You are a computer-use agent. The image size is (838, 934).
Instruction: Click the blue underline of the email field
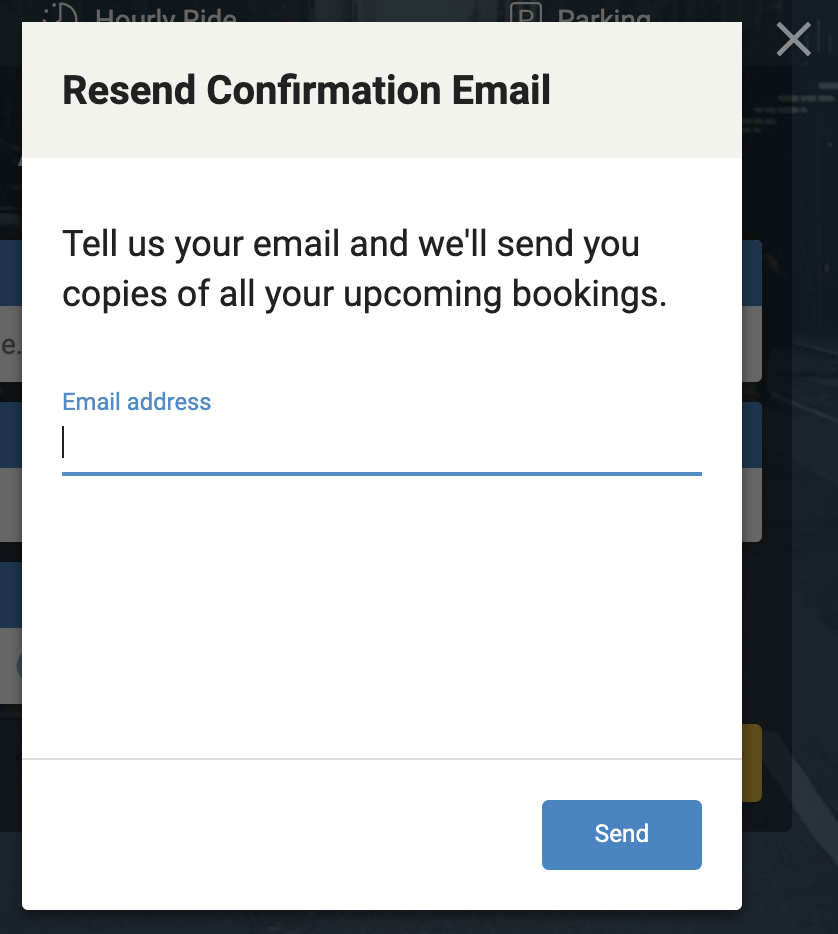(x=380, y=473)
